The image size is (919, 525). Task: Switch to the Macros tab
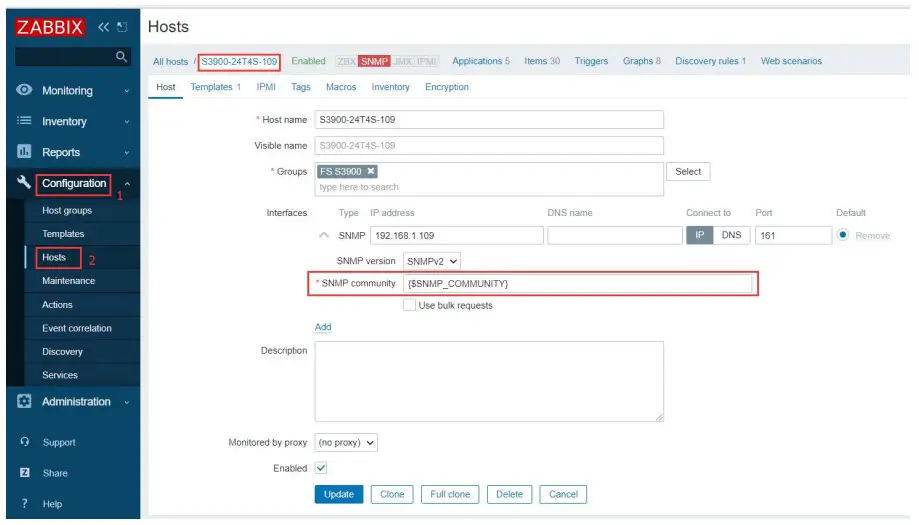341,87
